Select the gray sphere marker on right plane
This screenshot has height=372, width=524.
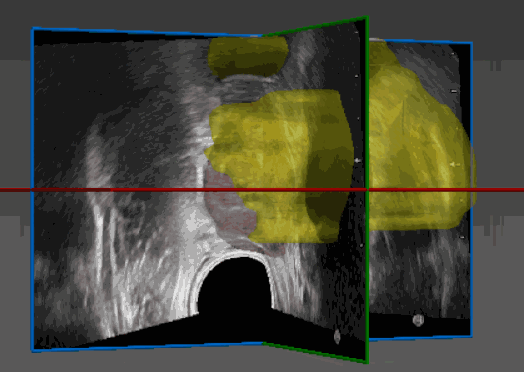[418, 320]
